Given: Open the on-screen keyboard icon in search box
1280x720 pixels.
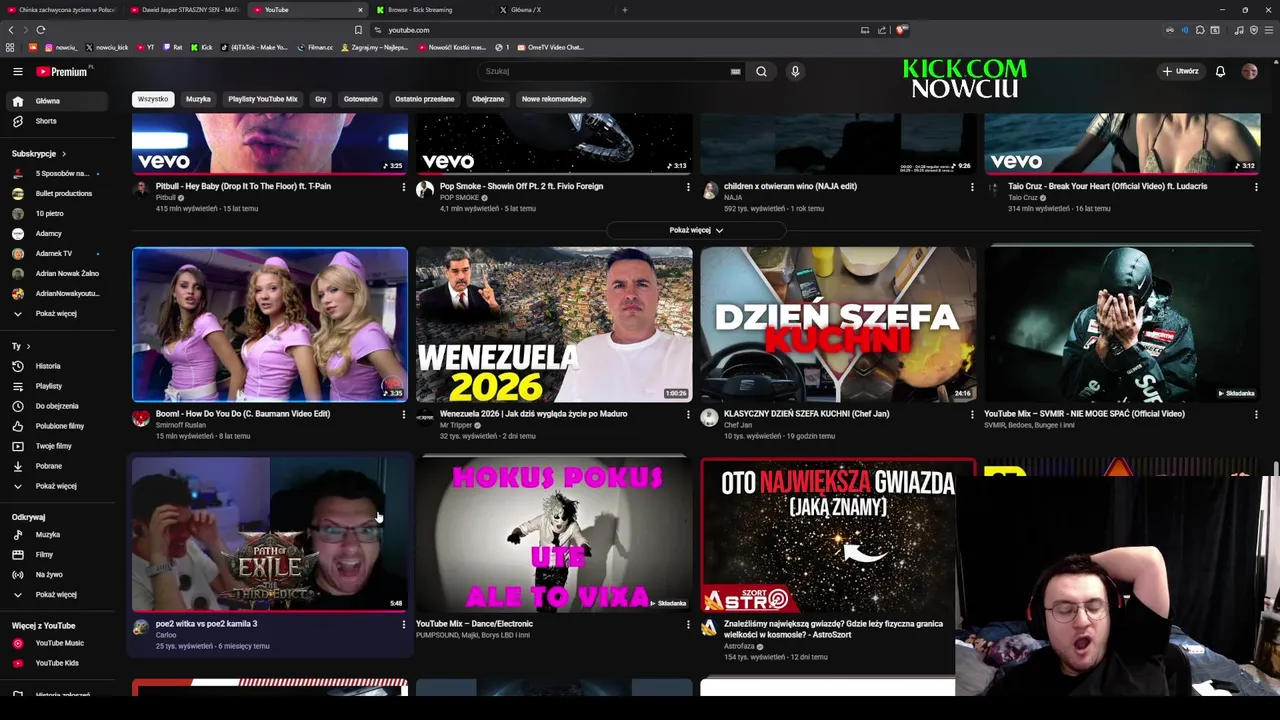Looking at the screenshot, I should 735,71.
